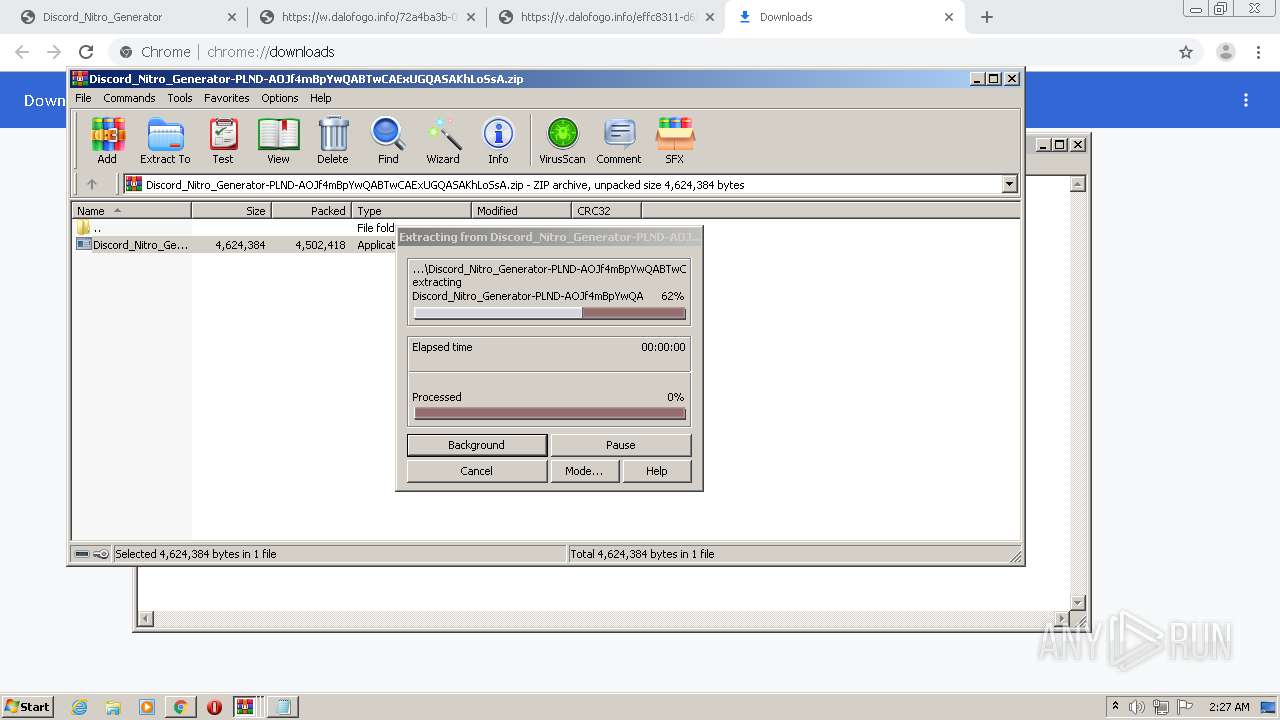This screenshot has height=720, width=1280.
Task: Click the Info toolbar icon
Action: (498, 140)
